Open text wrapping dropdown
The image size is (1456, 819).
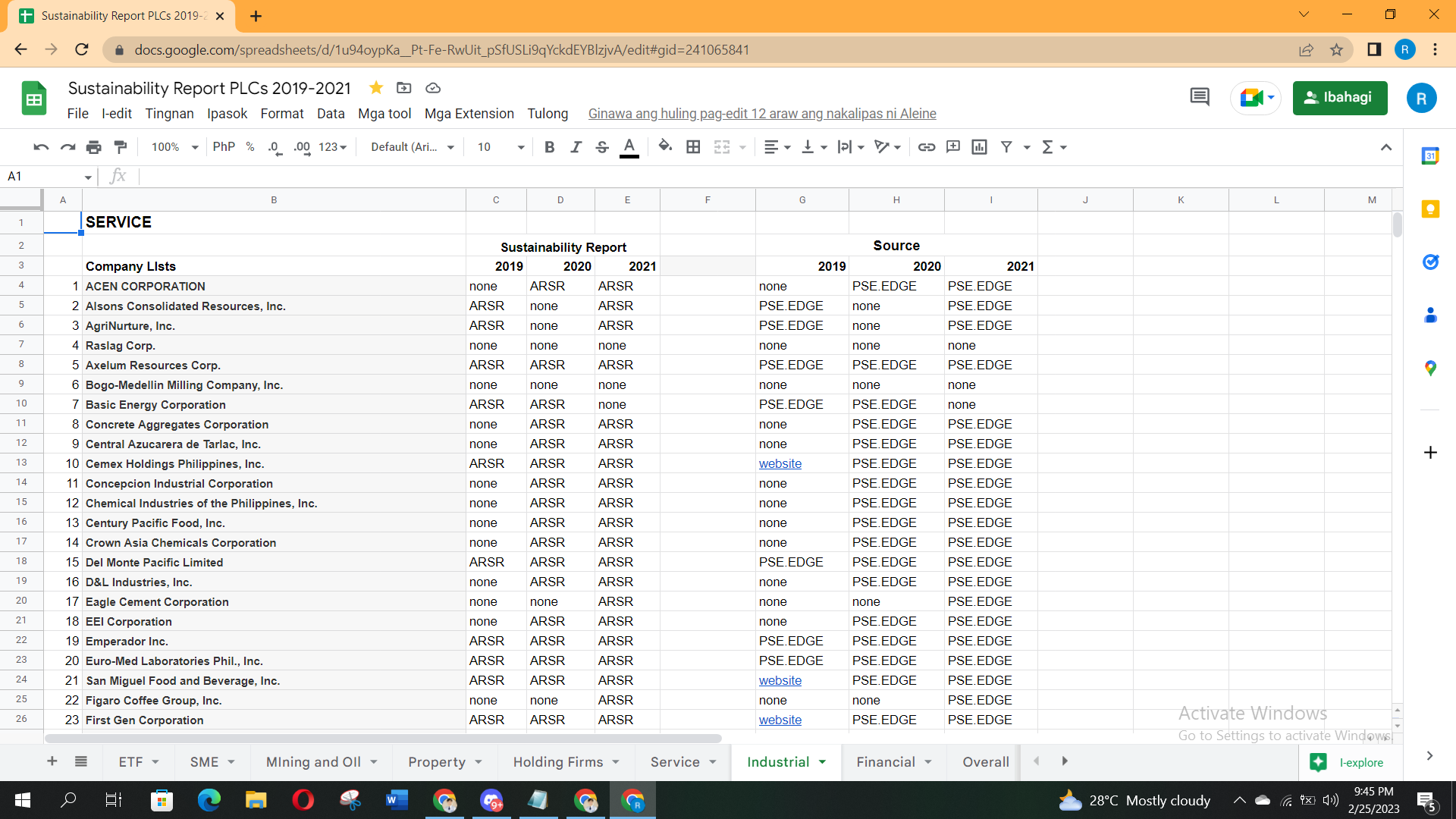pos(851,147)
